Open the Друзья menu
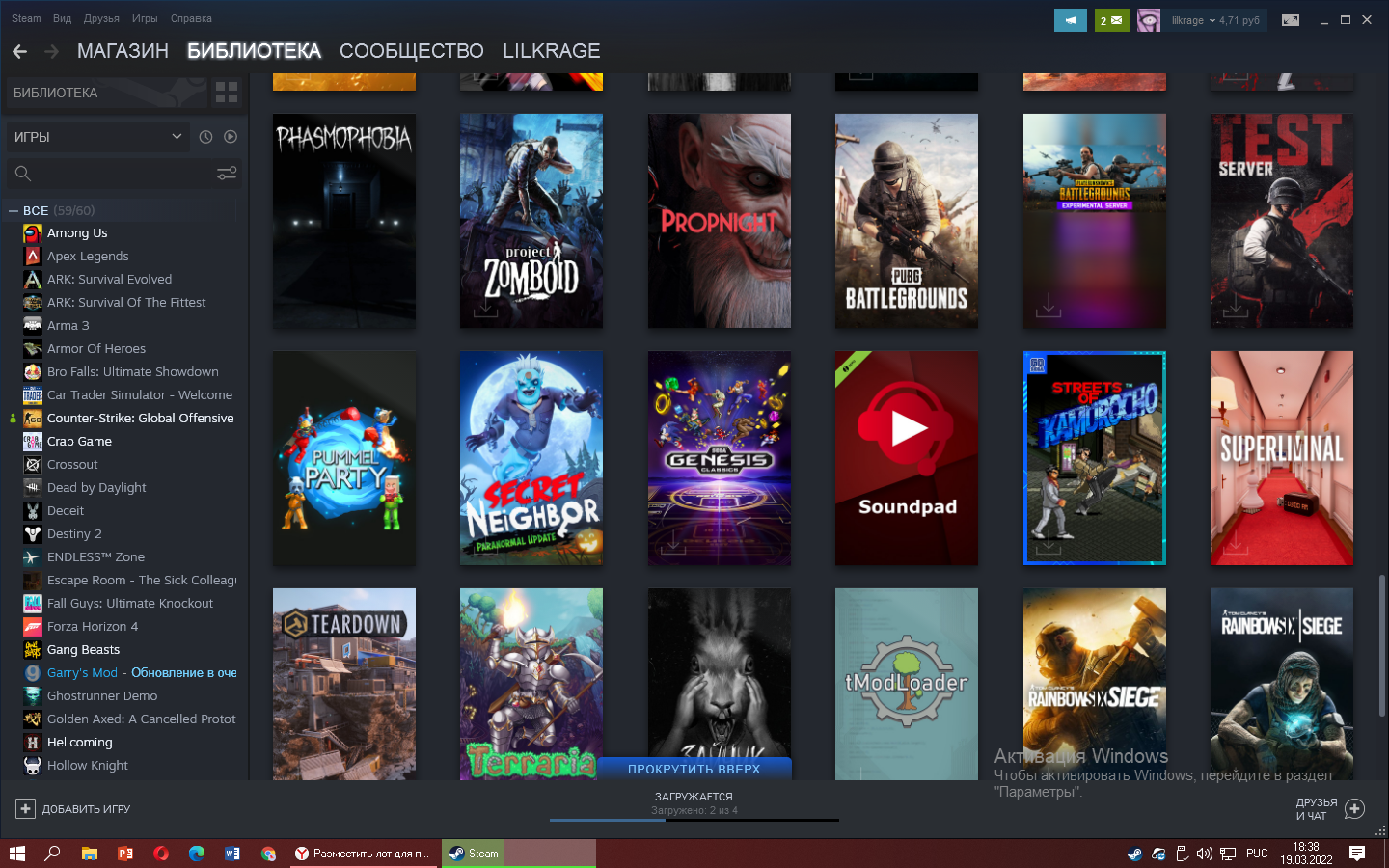 (x=101, y=18)
